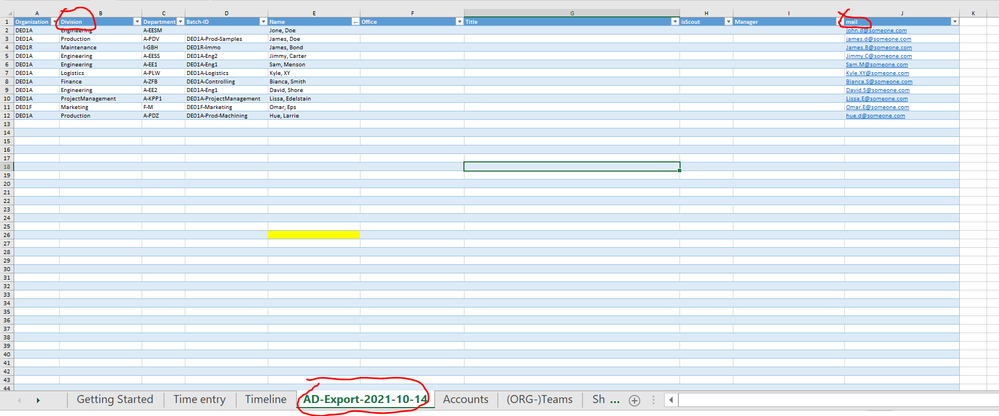Click the previous-sheet arrow in tab navigation
999x416 pixels.
pos(18,400)
